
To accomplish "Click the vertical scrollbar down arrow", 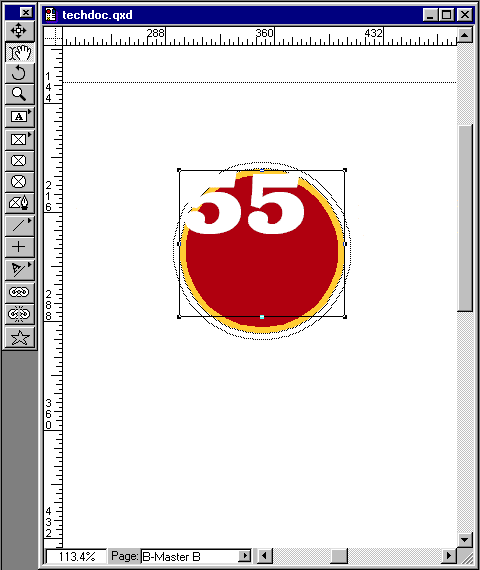I will pos(465,540).
